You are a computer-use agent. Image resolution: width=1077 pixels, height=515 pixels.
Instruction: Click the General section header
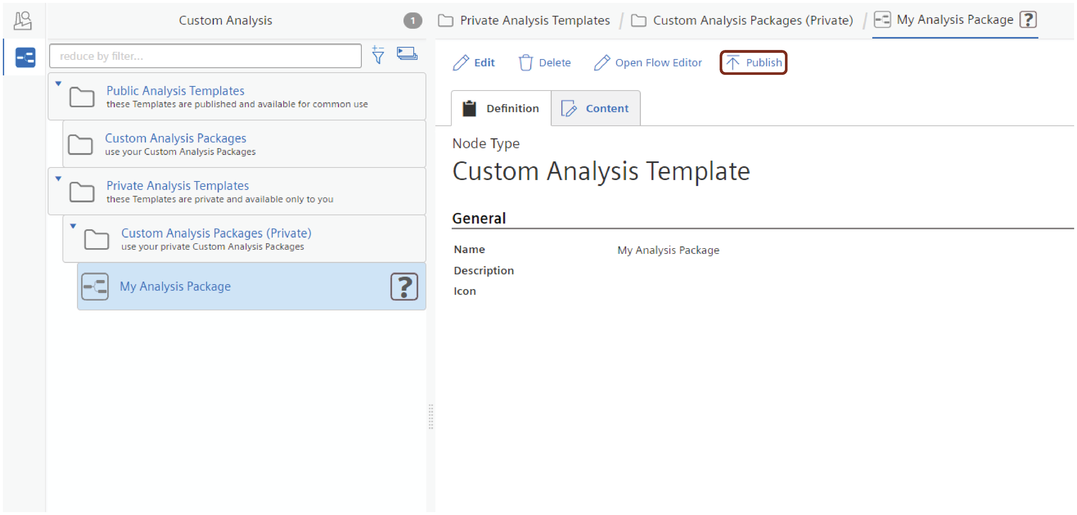[479, 218]
